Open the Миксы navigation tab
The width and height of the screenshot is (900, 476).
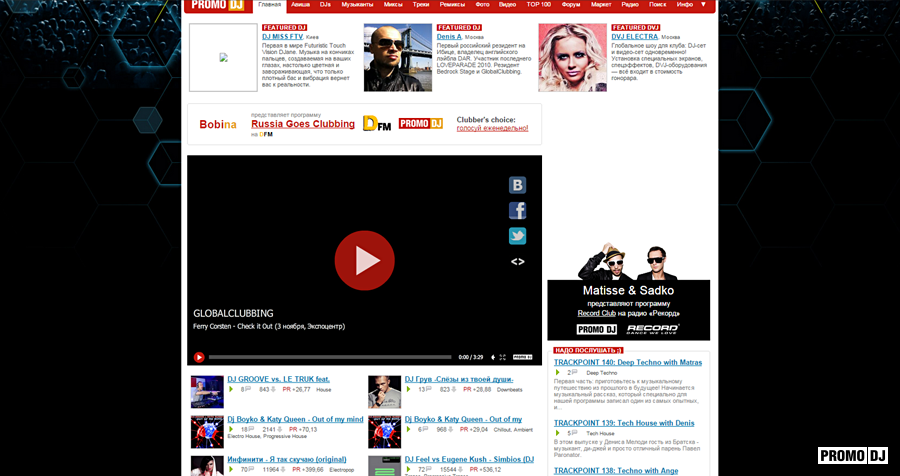pos(393,5)
